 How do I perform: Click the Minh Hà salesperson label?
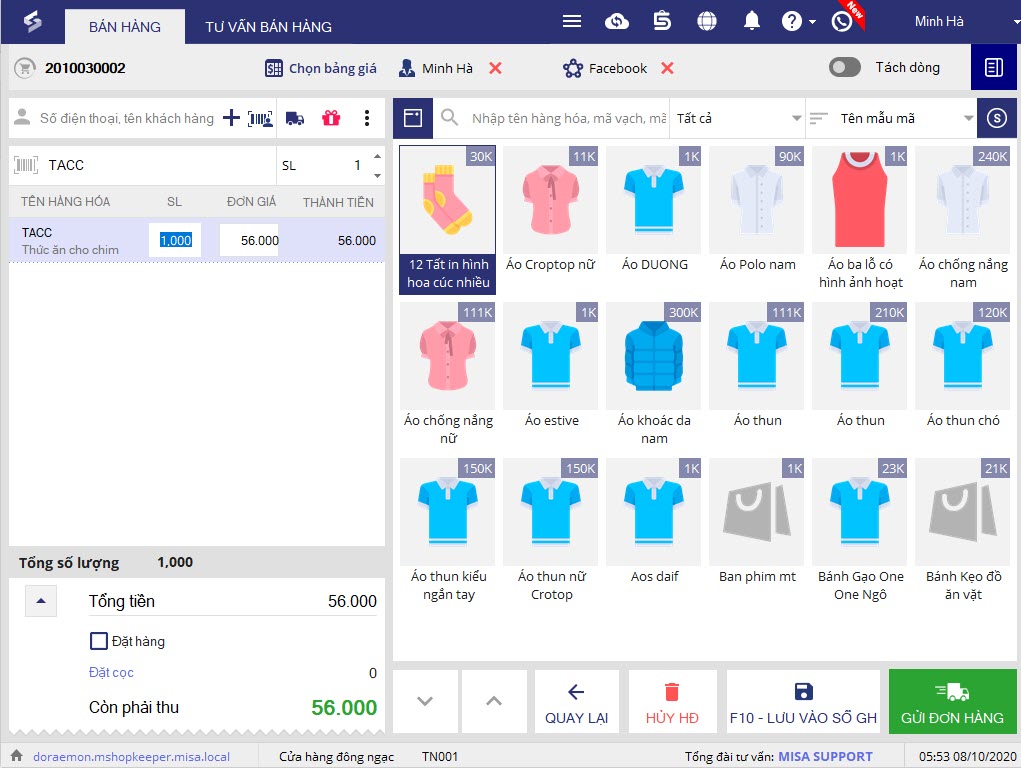pyautogui.click(x=447, y=68)
